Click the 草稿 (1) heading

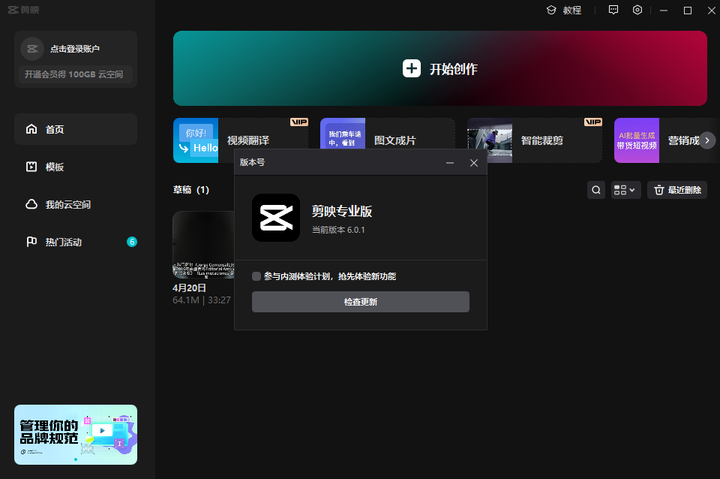[191, 190]
